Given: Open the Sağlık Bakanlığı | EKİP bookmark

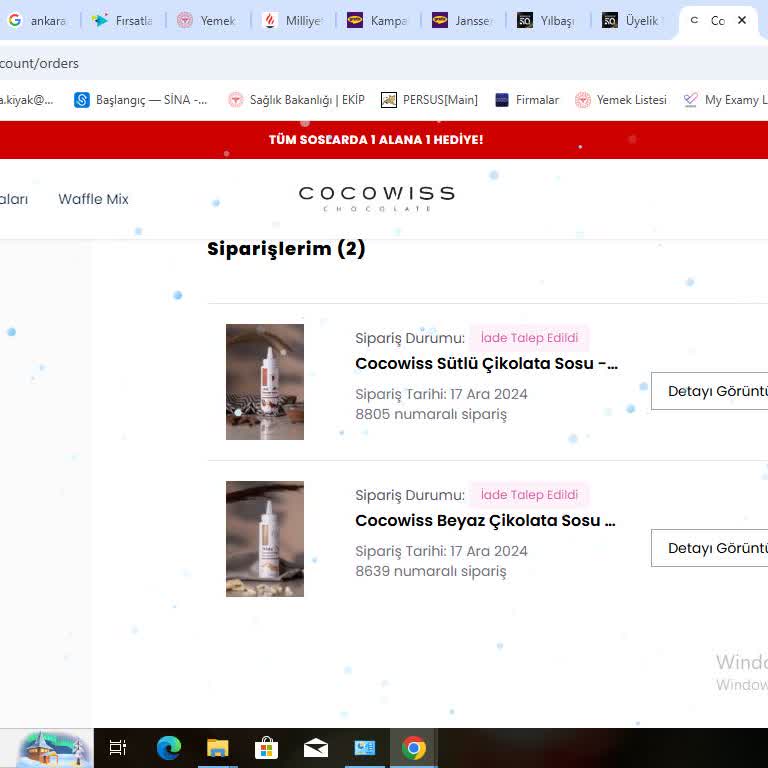Looking at the screenshot, I should coord(296,100).
